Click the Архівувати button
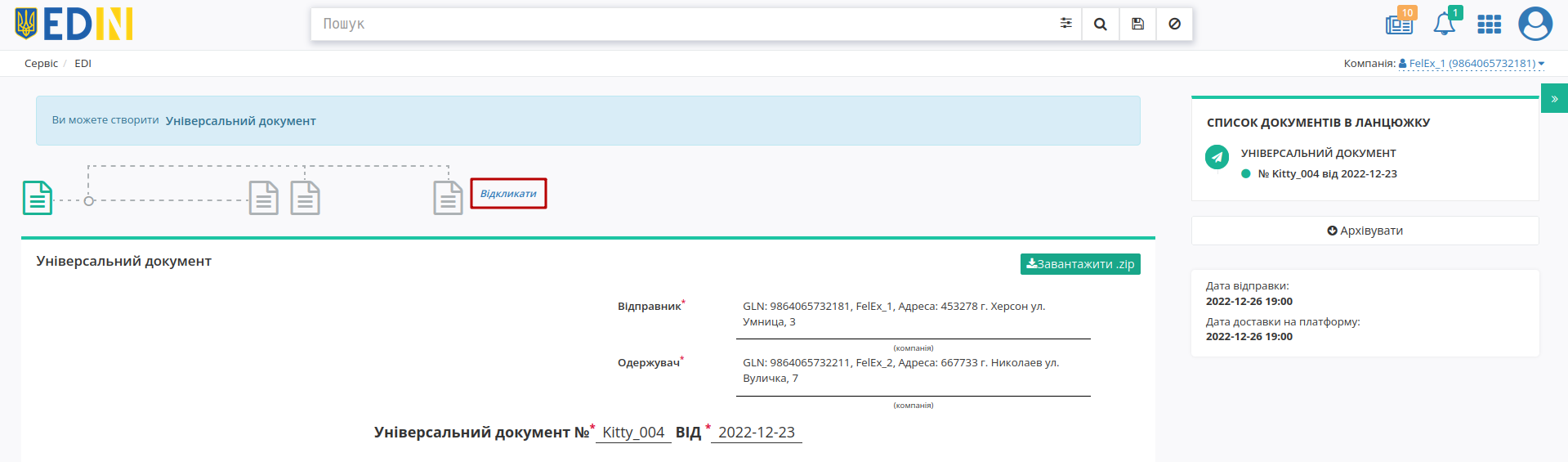1568x462 pixels. 1365,231
